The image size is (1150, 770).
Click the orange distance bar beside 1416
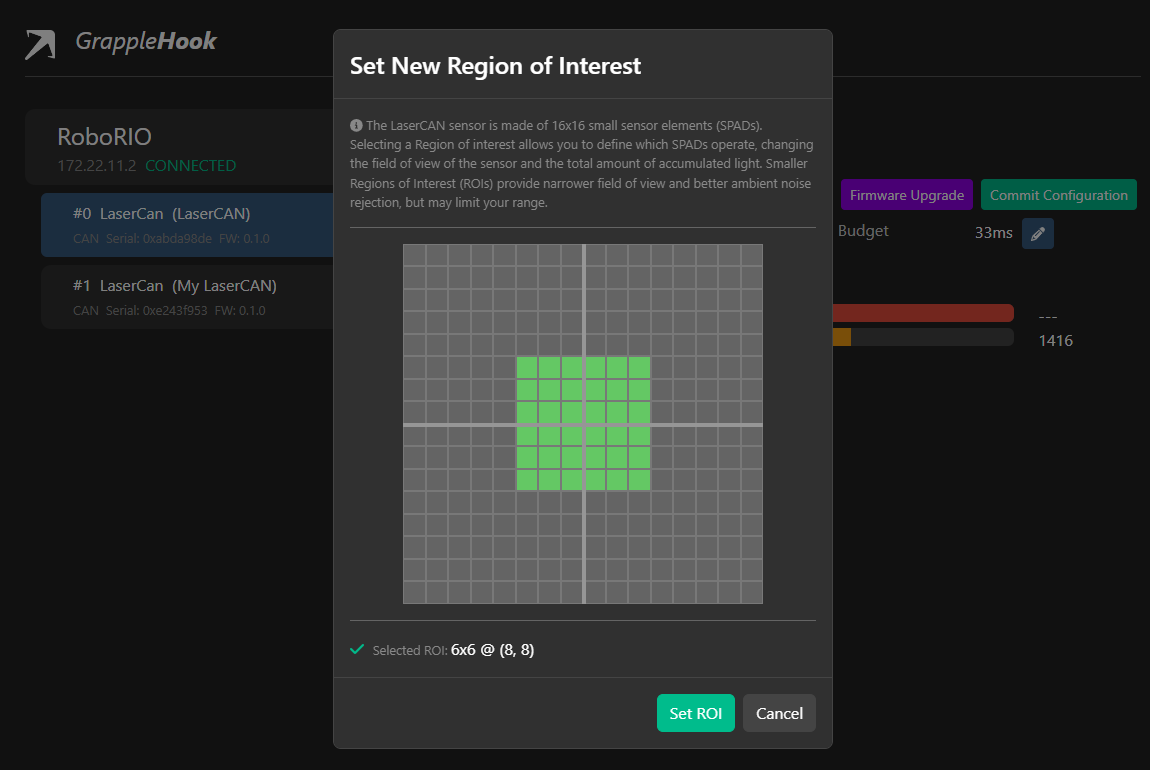[x=841, y=338]
